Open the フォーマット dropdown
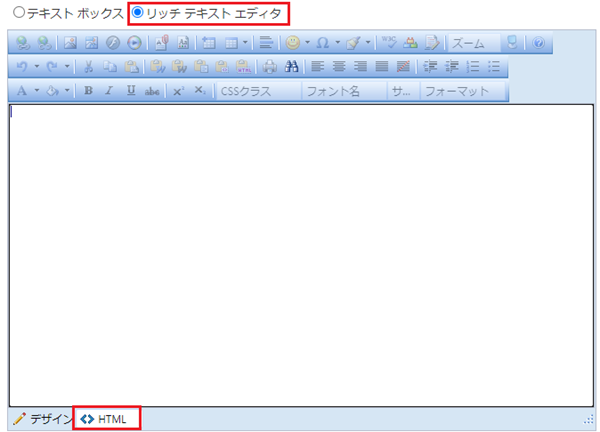600x432 pixels. click(463, 91)
